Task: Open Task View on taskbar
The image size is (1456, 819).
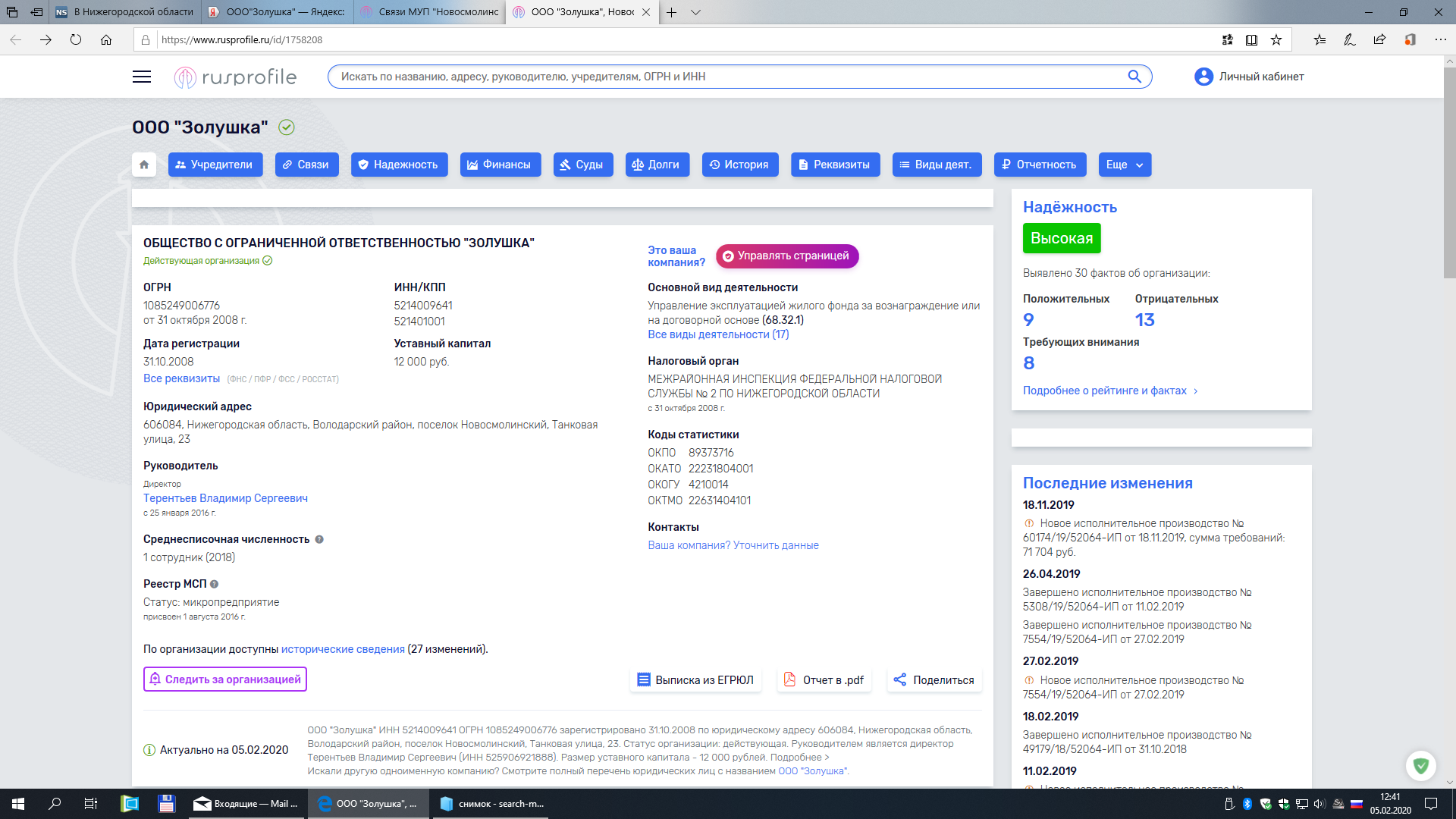Action: point(91,804)
